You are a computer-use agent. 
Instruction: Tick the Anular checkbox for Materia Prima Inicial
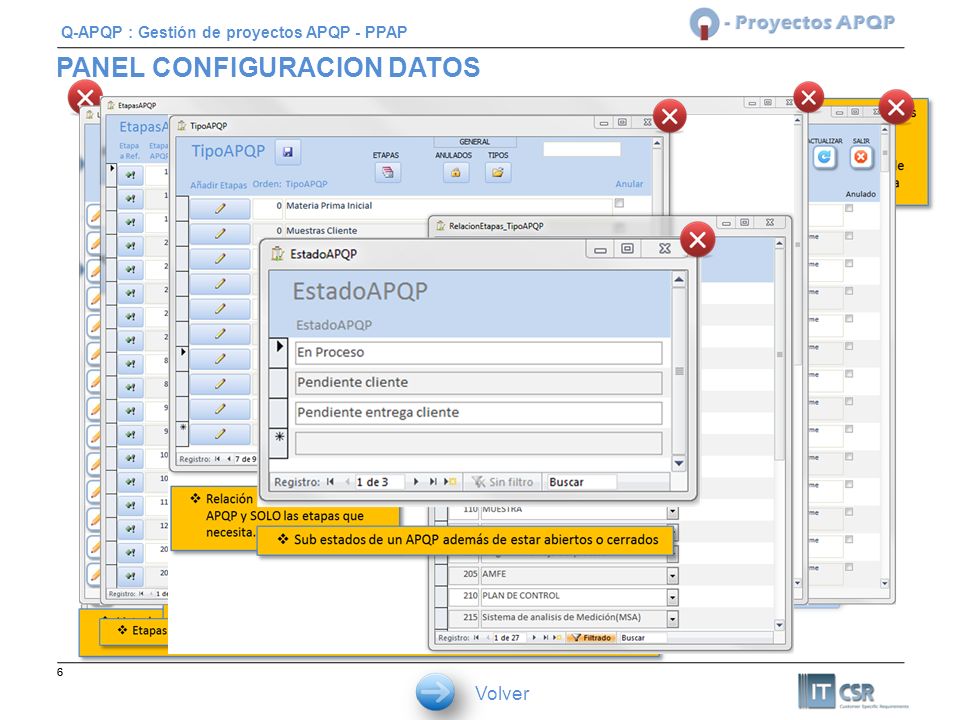tap(620, 203)
